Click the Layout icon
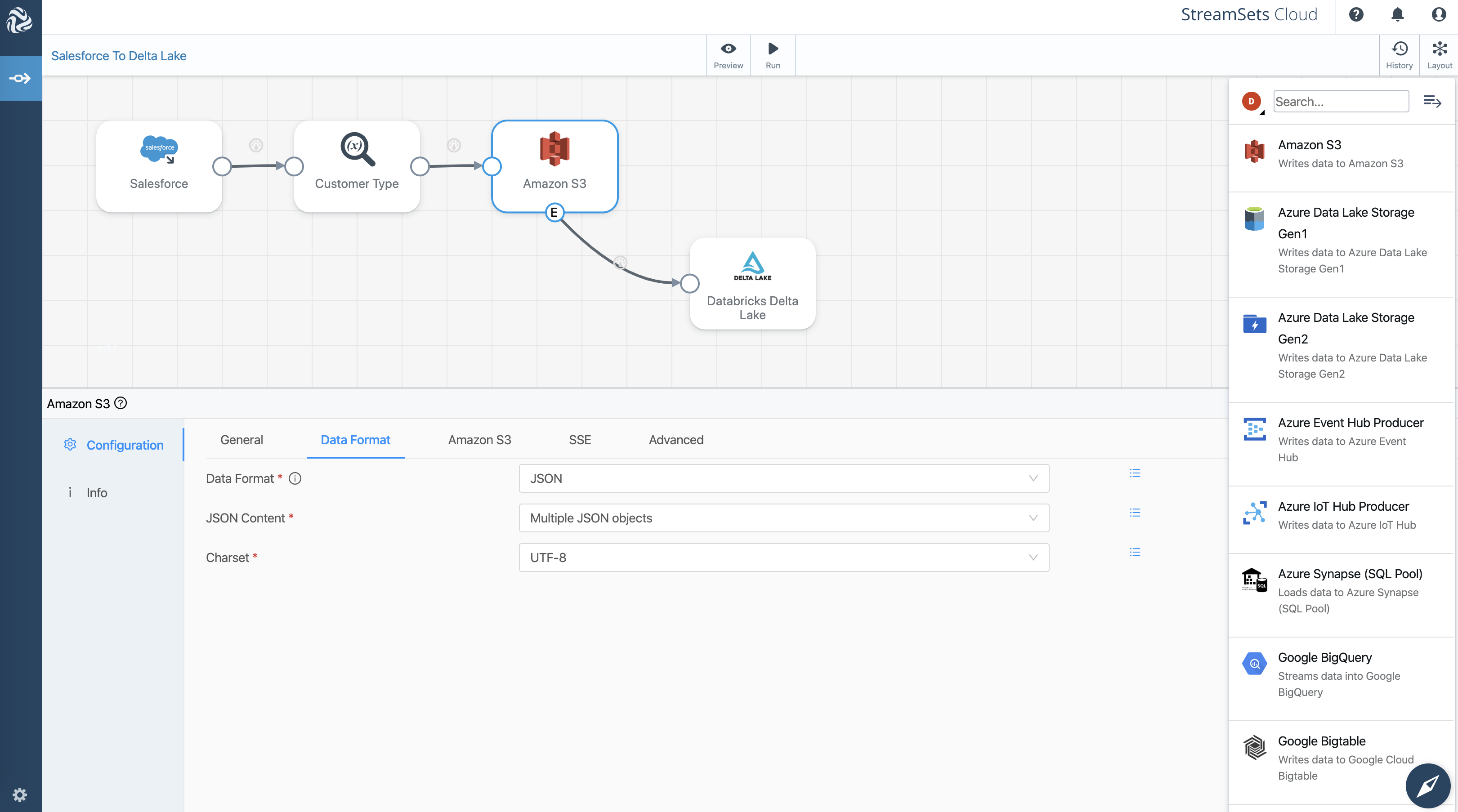This screenshot has width=1458, height=812. 1439,49
